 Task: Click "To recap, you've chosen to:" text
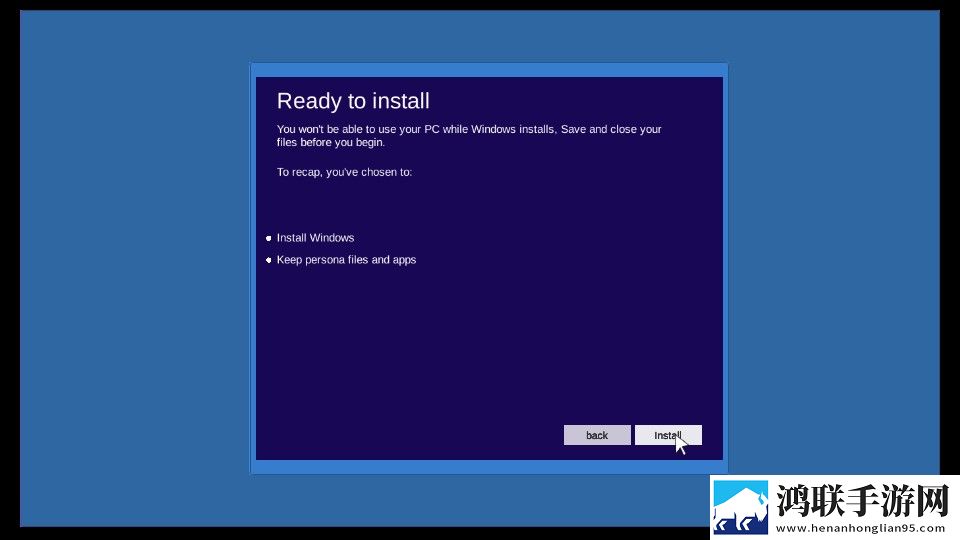344,172
